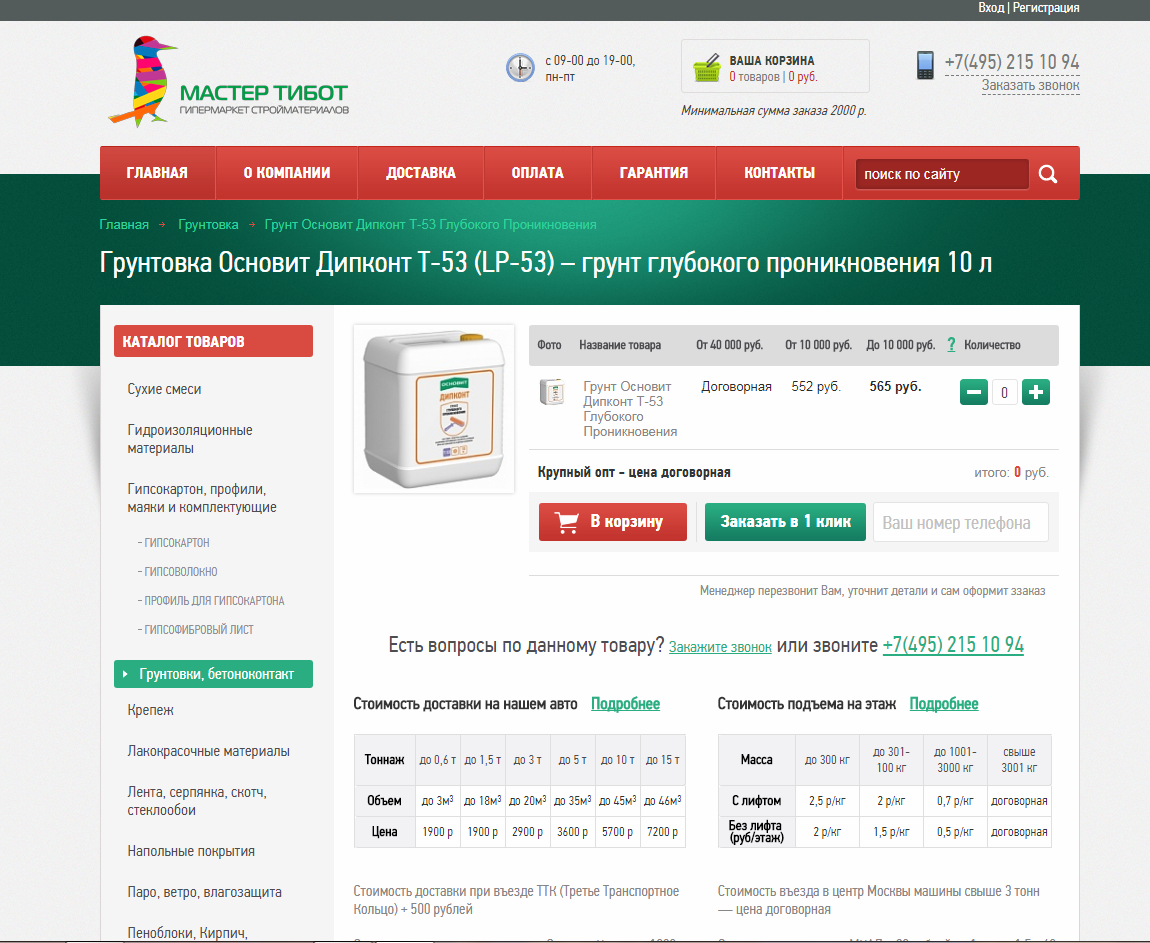Open Подробнее link for delivery cost
Image resolution: width=1150 pixels, height=943 pixels.
pos(626,704)
